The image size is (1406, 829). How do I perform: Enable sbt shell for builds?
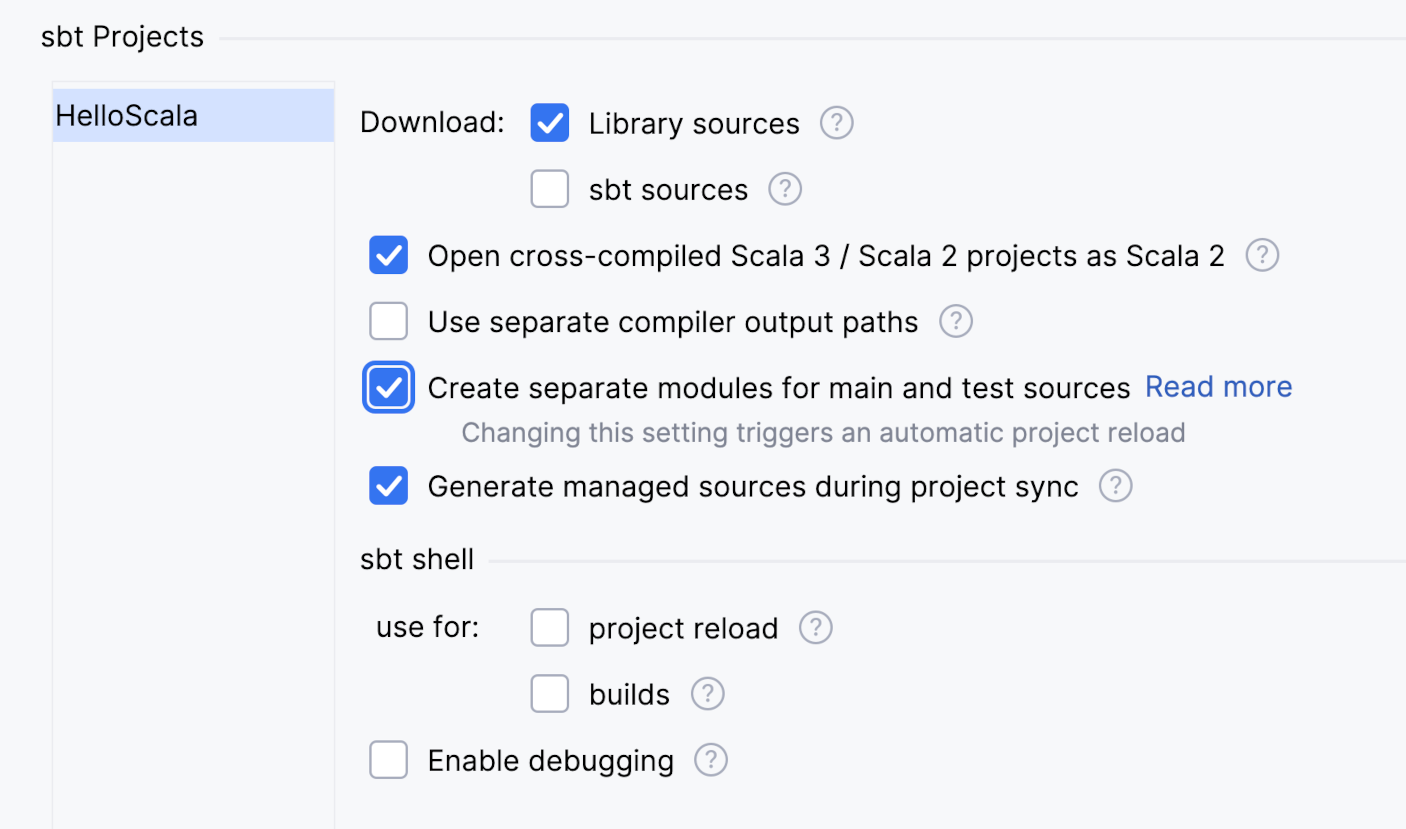pyautogui.click(x=550, y=693)
